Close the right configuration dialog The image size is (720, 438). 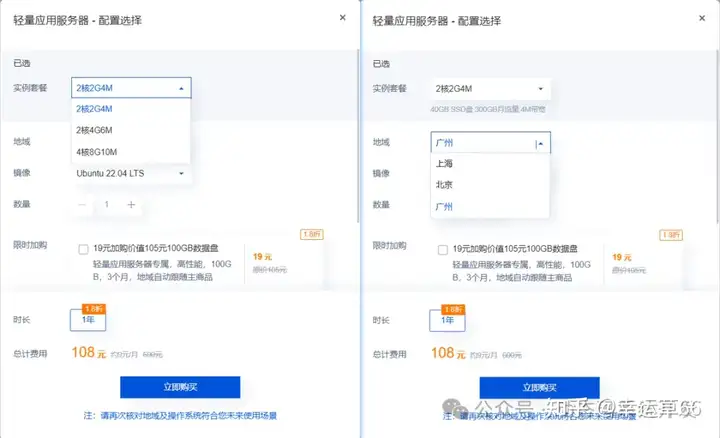(702, 18)
